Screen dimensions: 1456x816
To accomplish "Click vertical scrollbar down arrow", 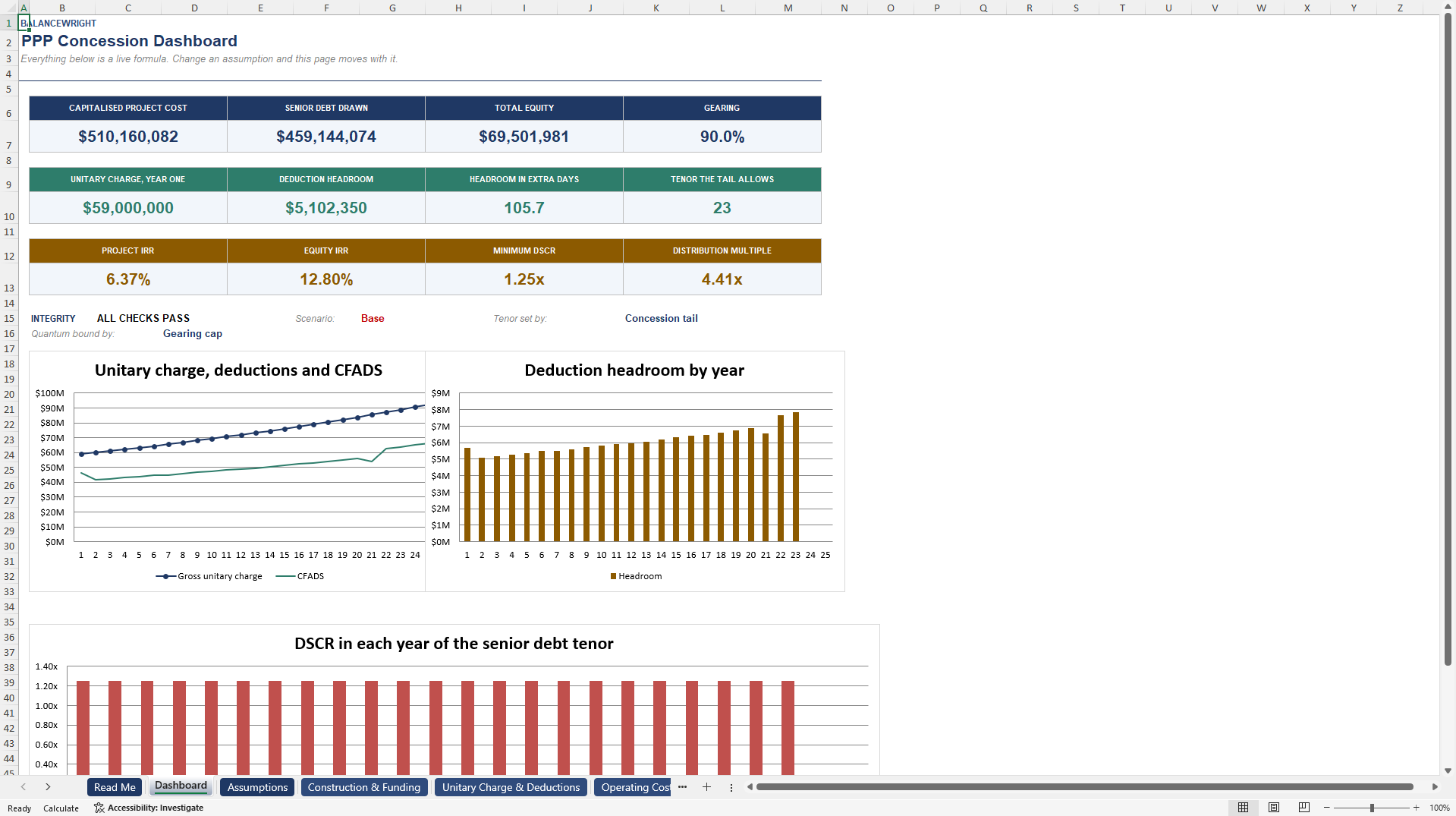I will tap(1448, 770).
